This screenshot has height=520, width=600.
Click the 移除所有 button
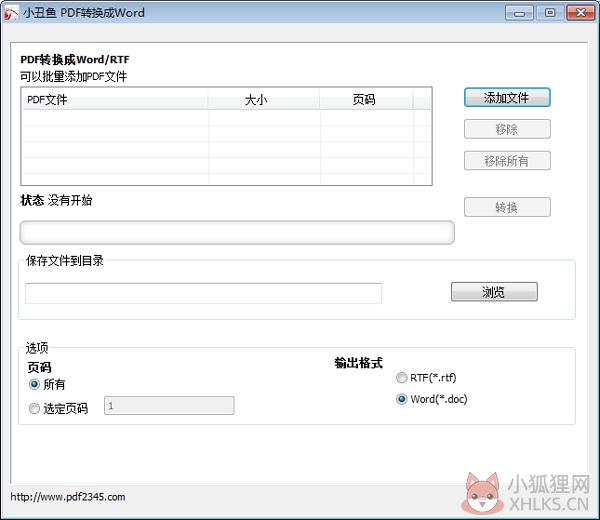(507, 161)
